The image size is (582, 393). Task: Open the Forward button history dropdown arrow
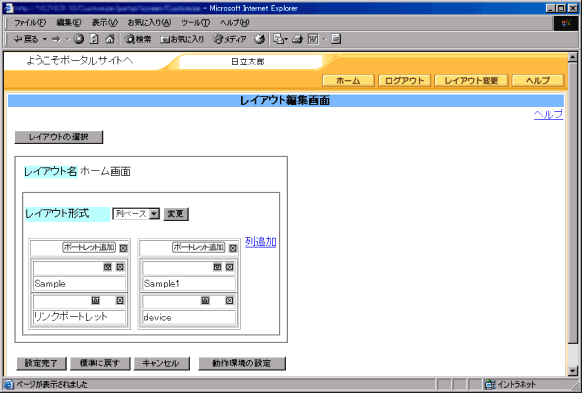[68, 39]
